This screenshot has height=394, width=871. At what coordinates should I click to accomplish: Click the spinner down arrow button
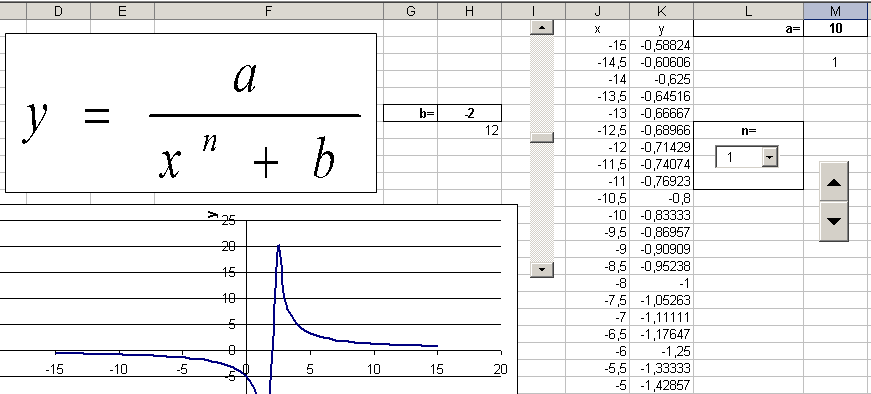(x=834, y=221)
